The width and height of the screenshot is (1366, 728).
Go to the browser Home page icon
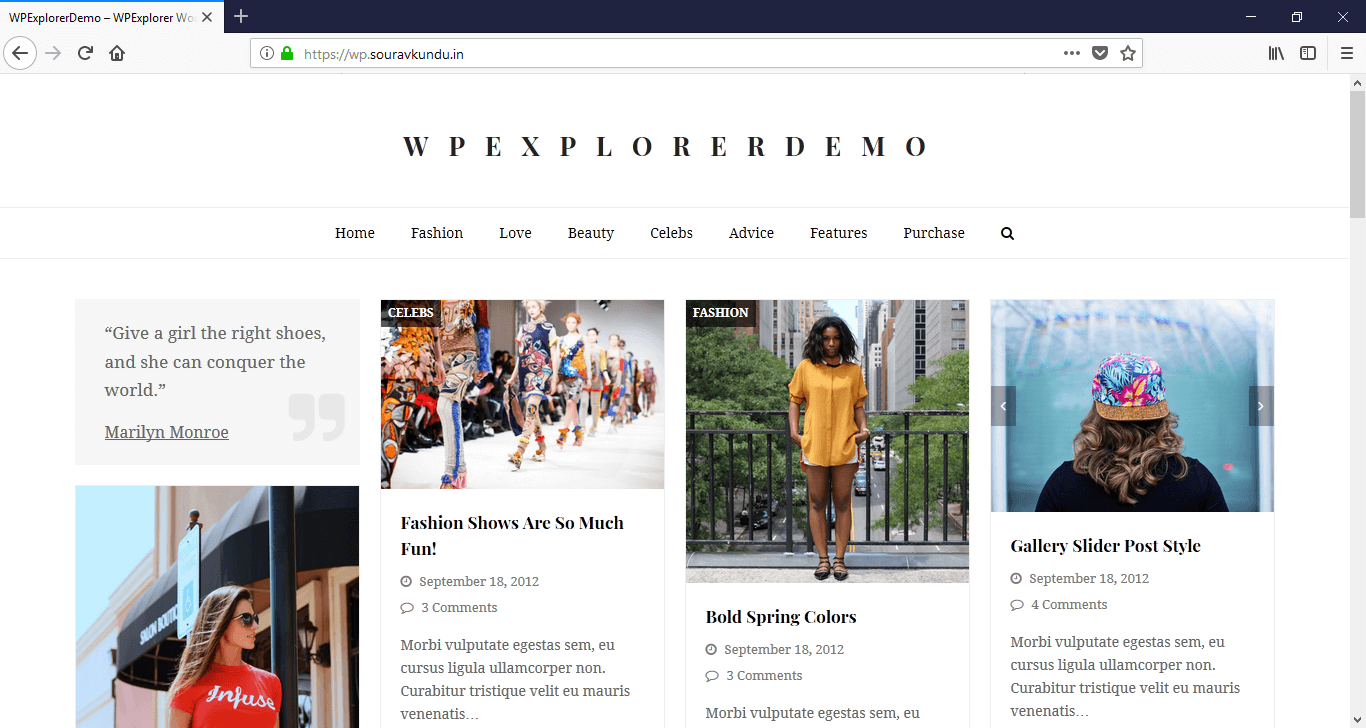coord(117,53)
